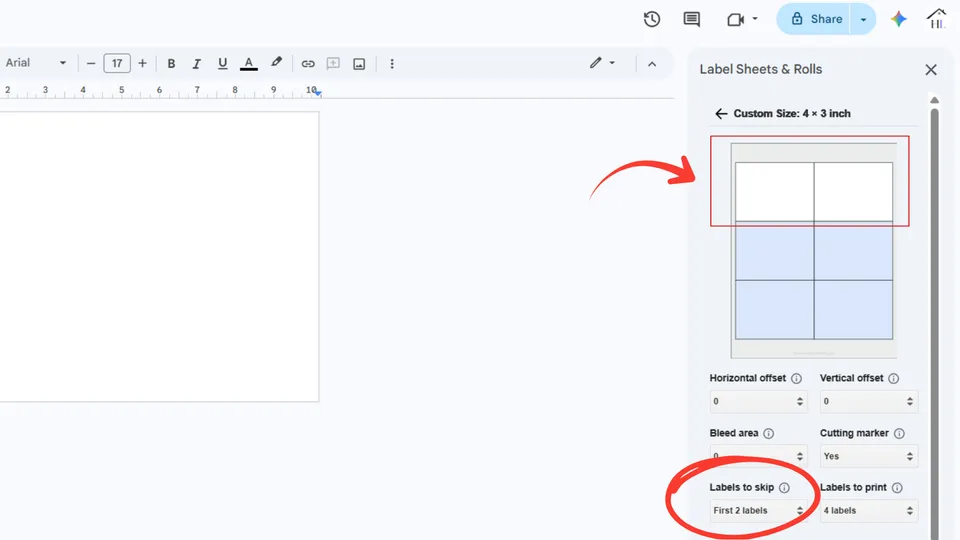The width and height of the screenshot is (960, 540).
Task: Show info for Labels to print
Action: pos(897,488)
